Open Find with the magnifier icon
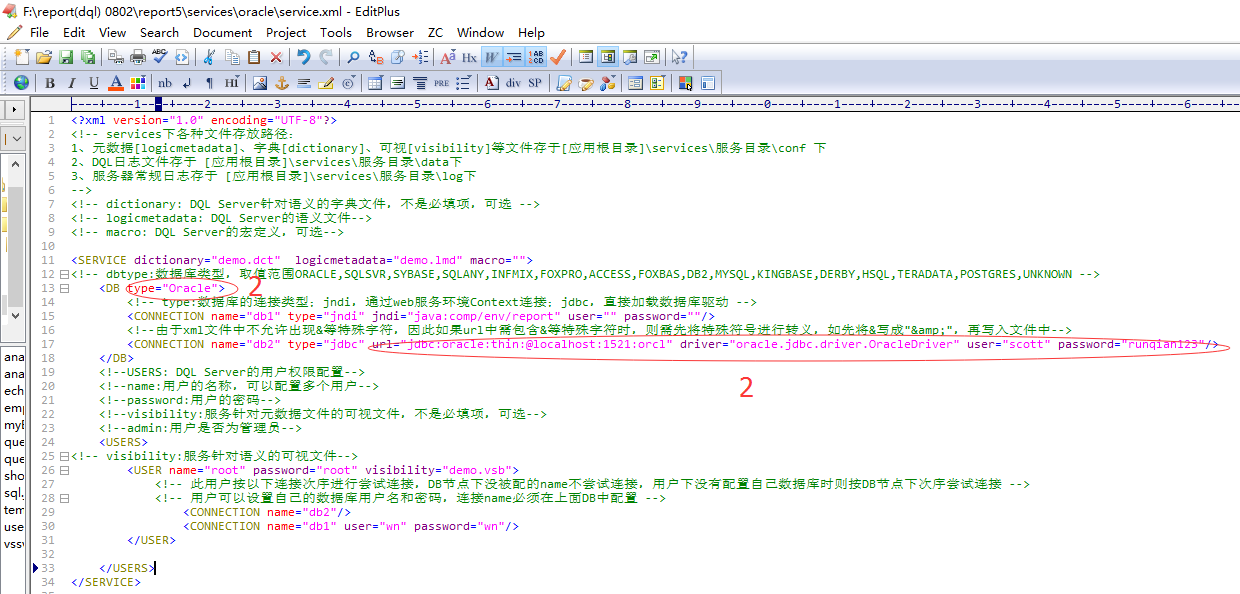Viewport: 1240px width, 594px height. click(x=353, y=57)
